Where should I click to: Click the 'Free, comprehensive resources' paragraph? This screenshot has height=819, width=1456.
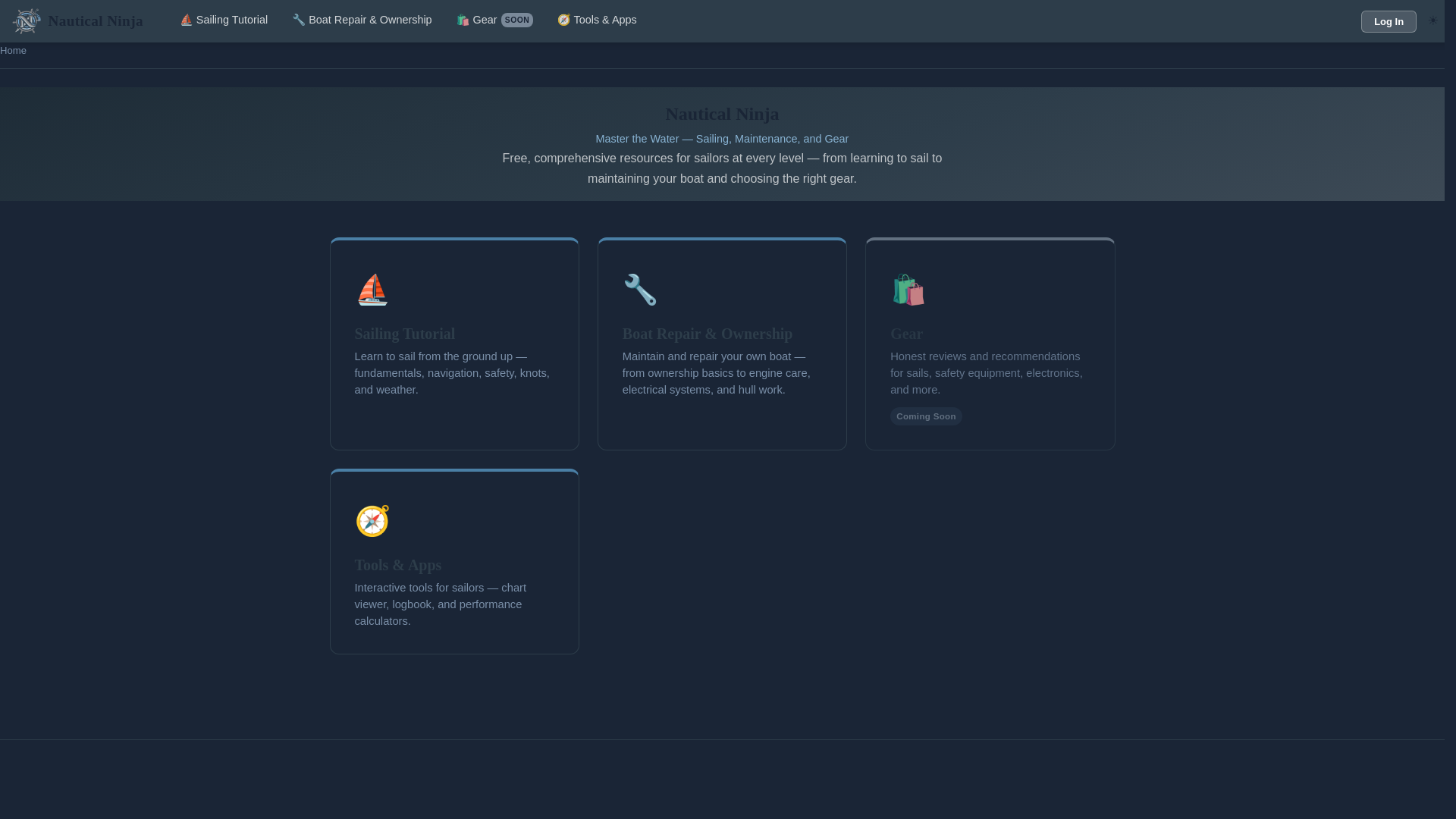[722, 168]
